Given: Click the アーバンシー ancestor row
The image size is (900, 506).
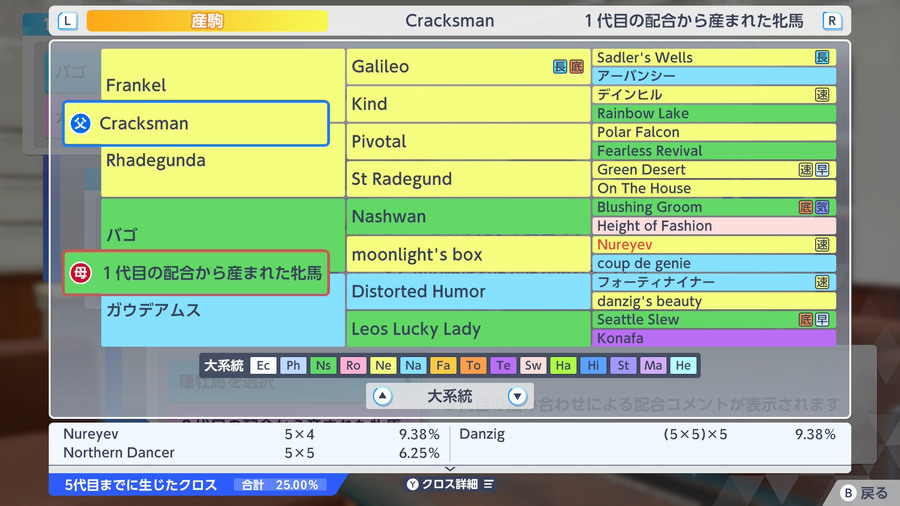Looking at the screenshot, I should tap(714, 76).
